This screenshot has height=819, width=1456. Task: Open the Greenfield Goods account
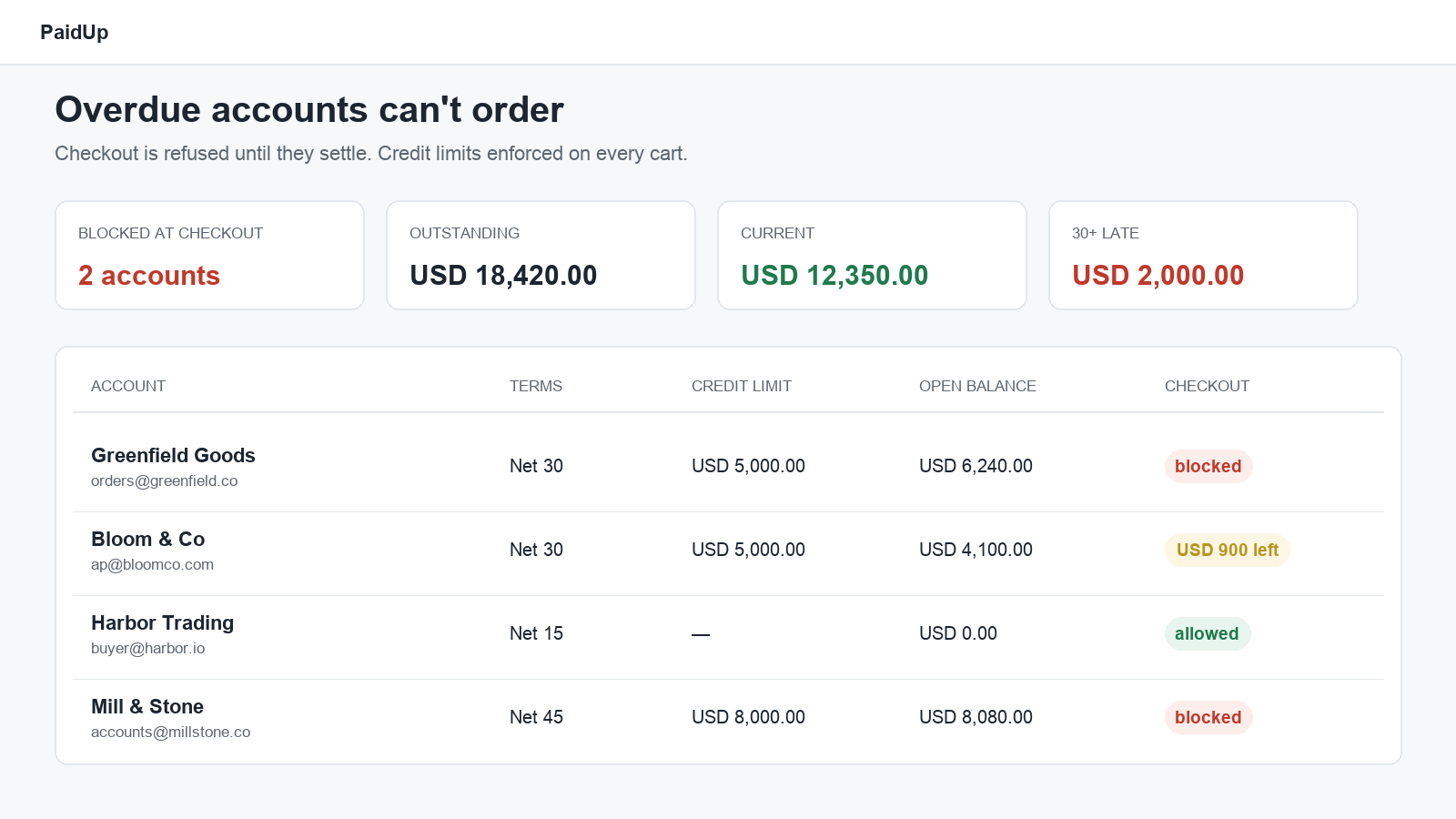(173, 455)
